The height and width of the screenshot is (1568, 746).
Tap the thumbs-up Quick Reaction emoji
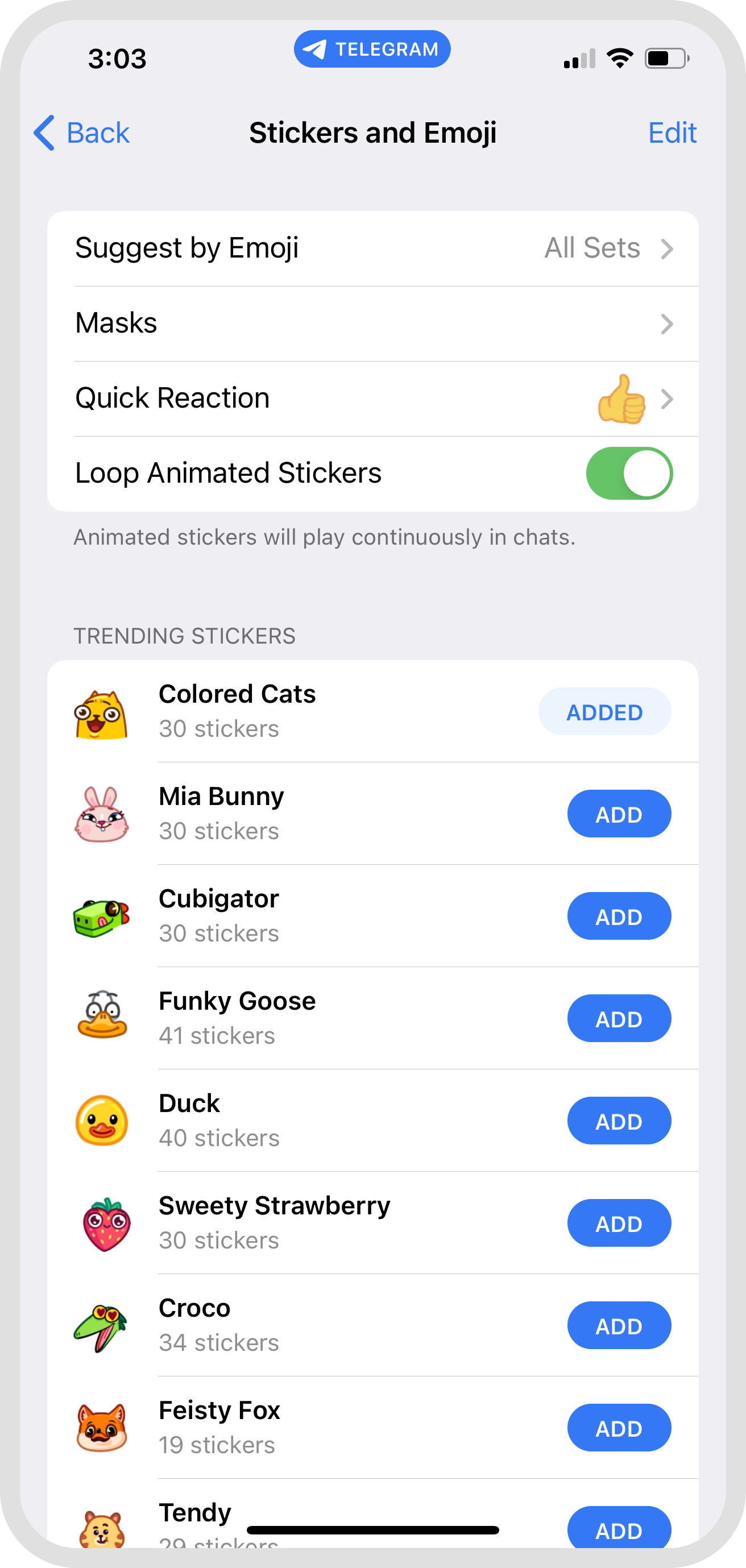[621, 399]
